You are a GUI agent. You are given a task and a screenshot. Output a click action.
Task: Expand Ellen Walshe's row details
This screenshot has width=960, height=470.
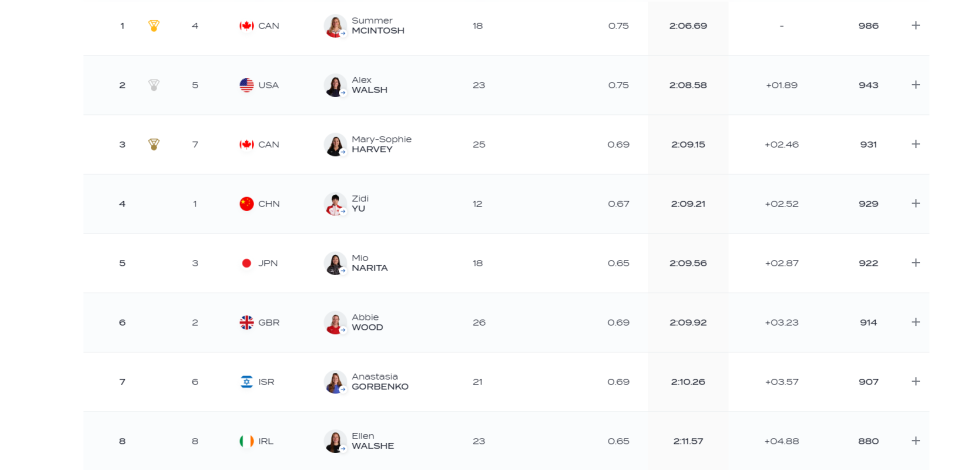(916, 441)
